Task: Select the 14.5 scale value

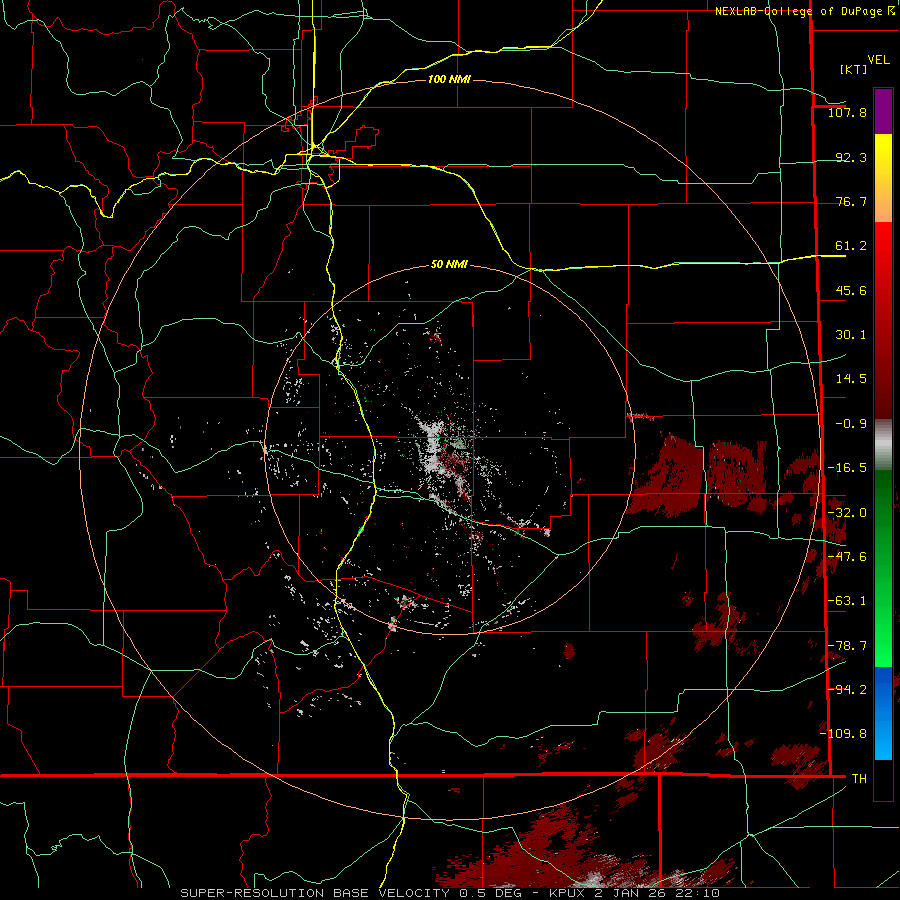Action: point(851,379)
